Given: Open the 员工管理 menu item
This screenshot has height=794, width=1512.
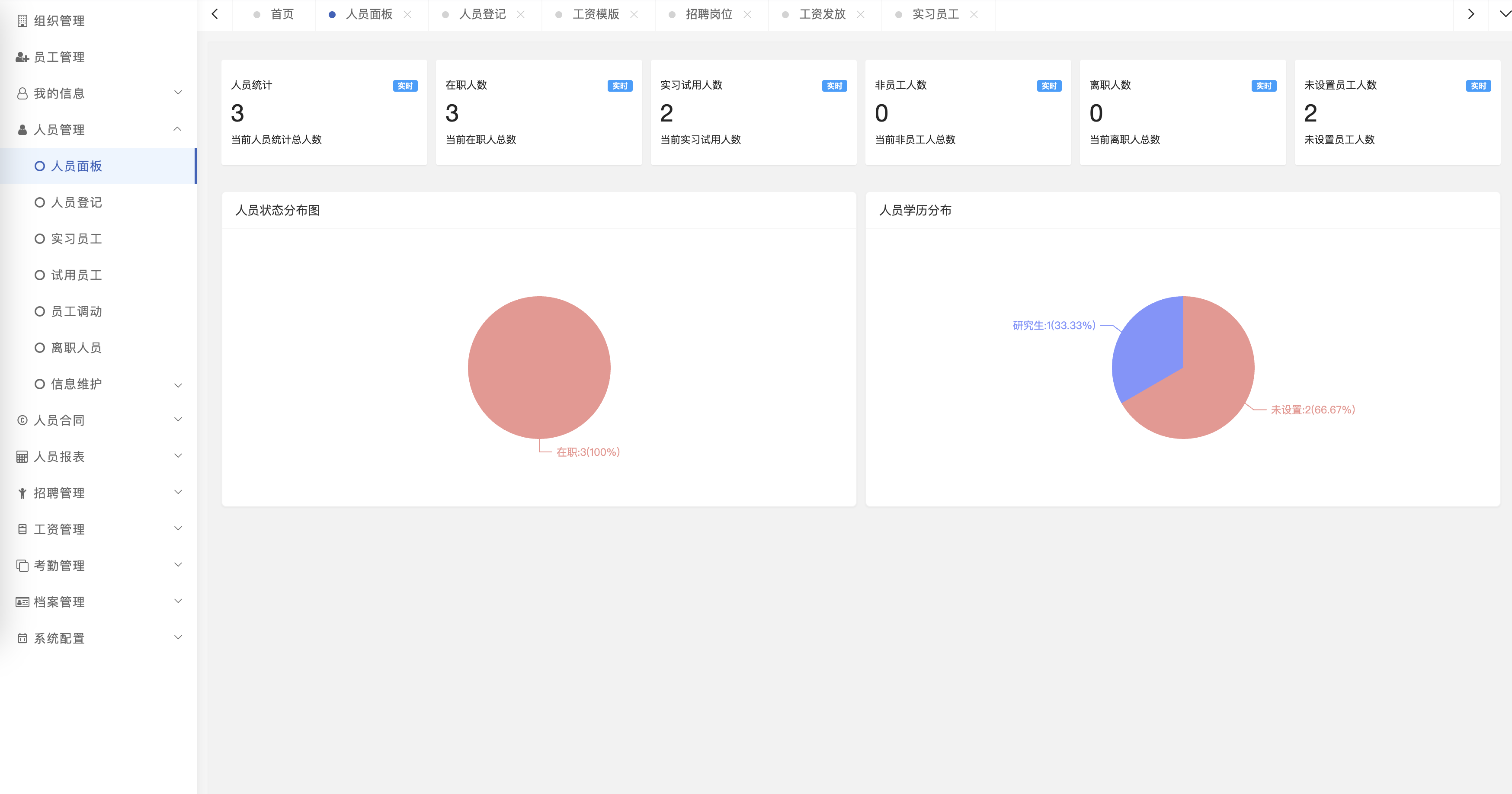Looking at the screenshot, I should [x=98, y=58].
